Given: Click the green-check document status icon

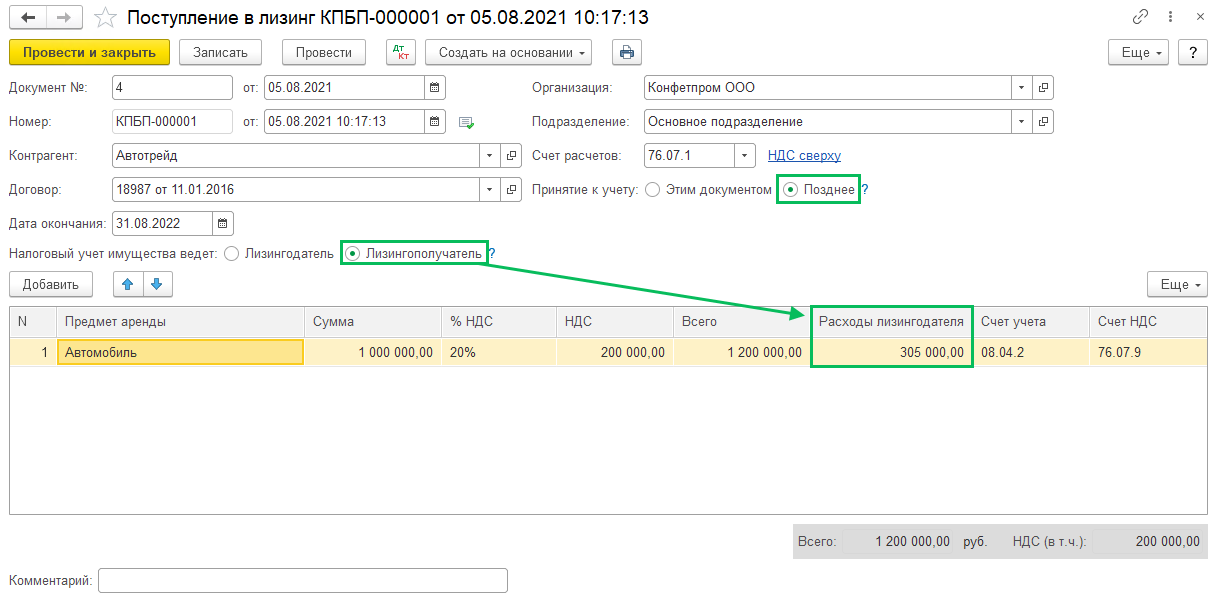Looking at the screenshot, I should click(x=466, y=122).
